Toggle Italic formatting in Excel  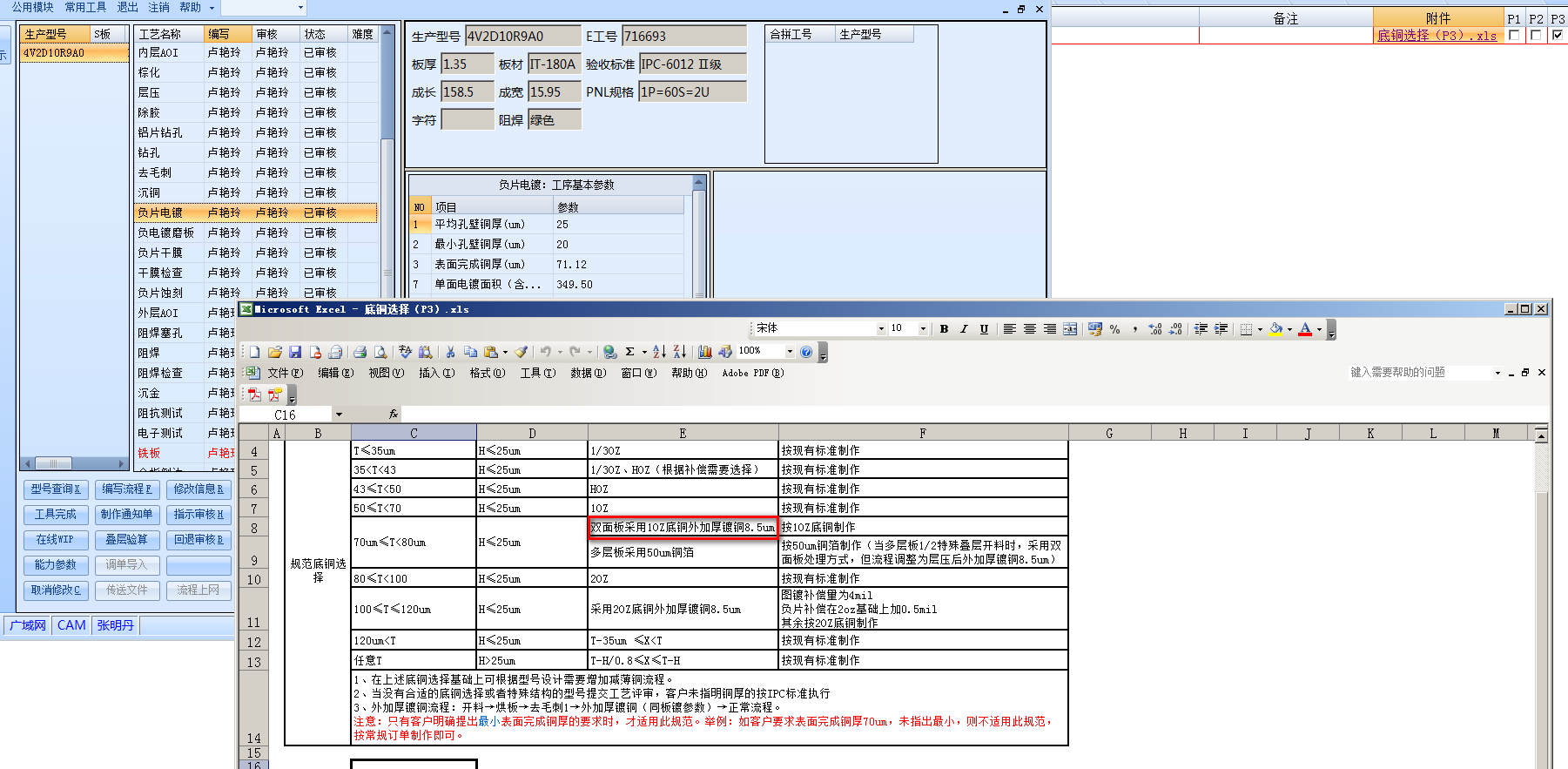pyautogui.click(x=964, y=328)
